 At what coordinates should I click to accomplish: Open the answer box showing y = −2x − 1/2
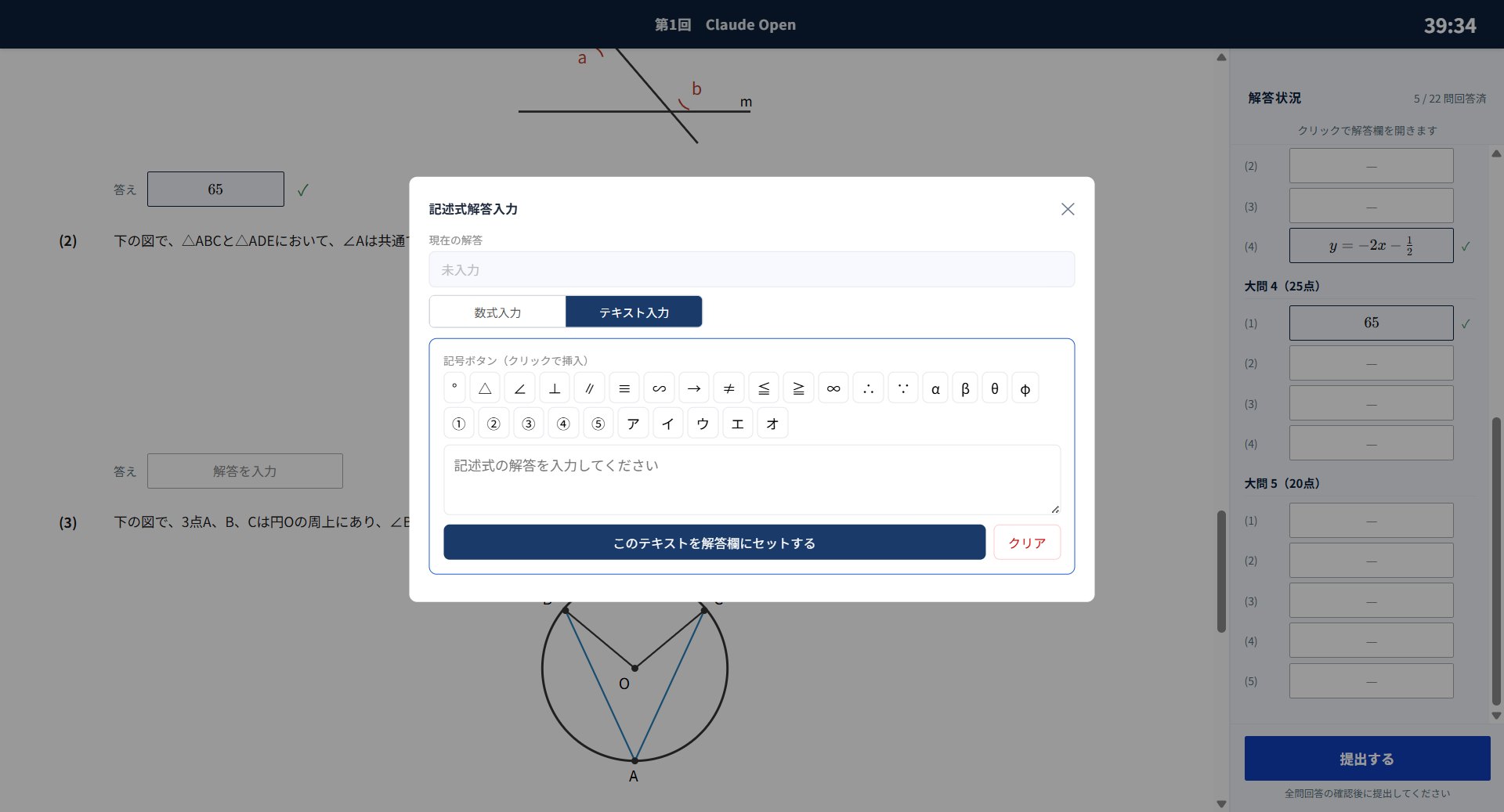[1371, 245]
